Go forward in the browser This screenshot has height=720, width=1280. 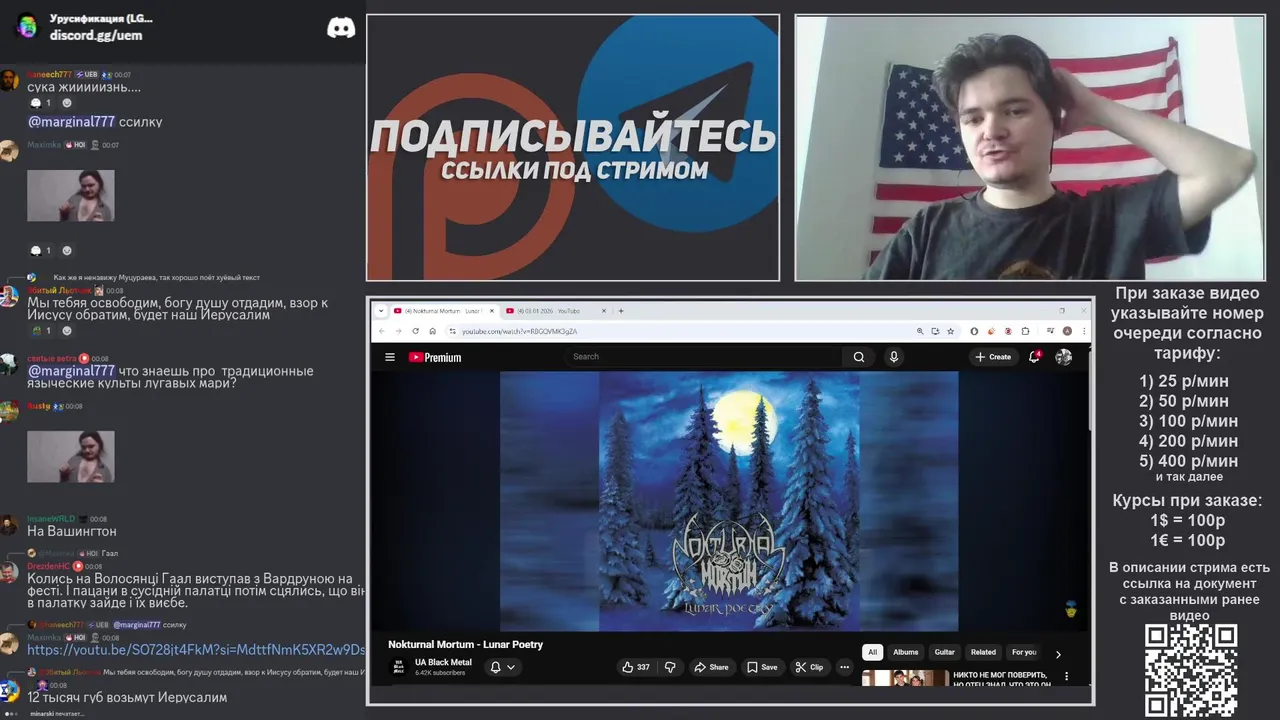click(398, 331)
